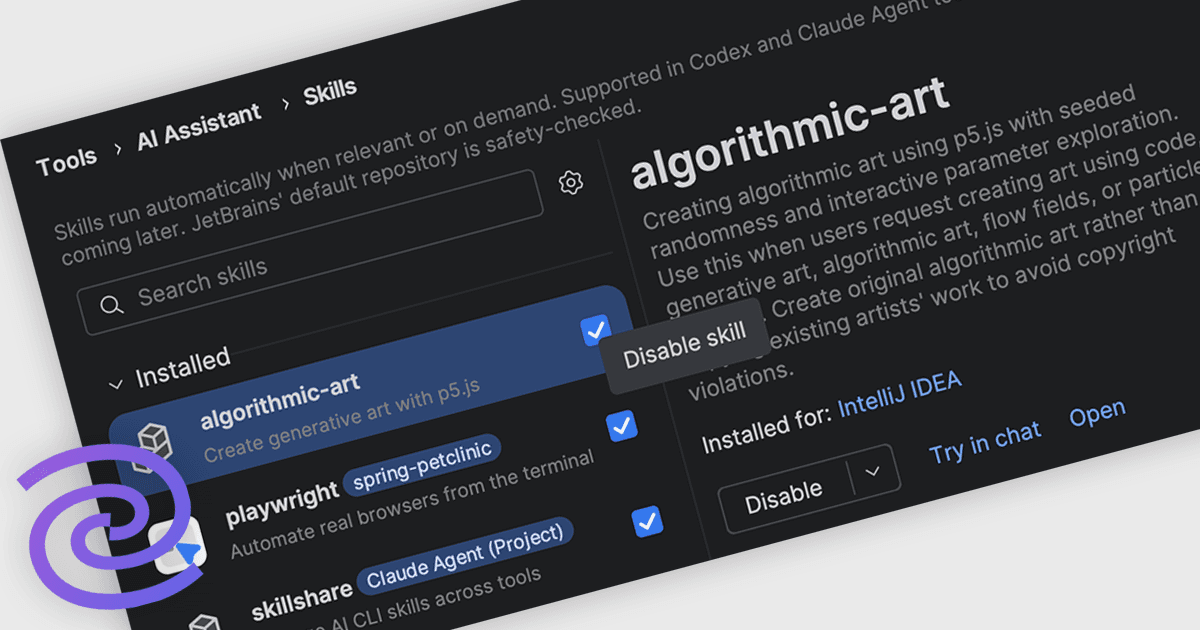Image resolution: width=1200 pixels, height=630 pixels.
Task: Click the Claude Agent (Project) tag
Action: 465,554
